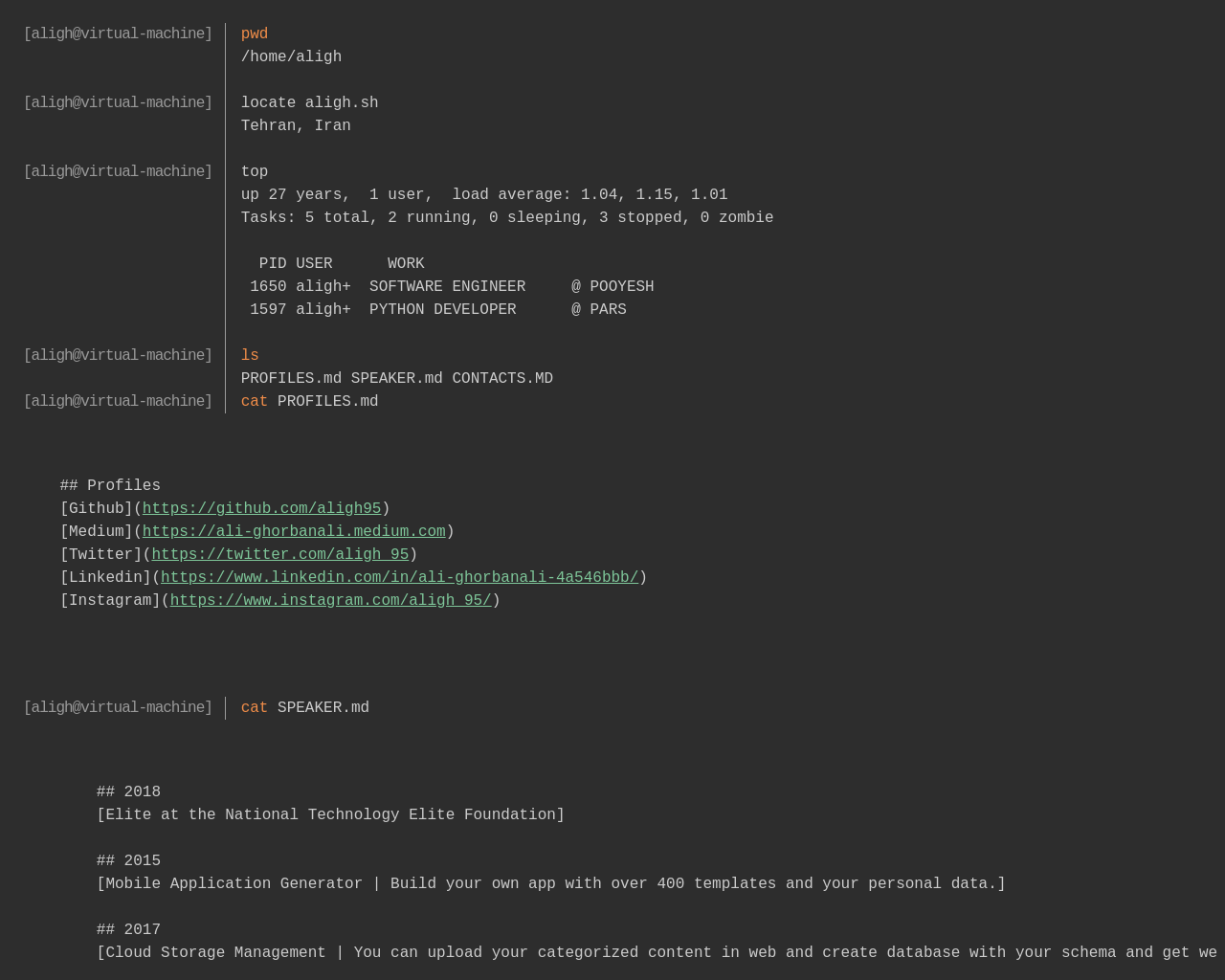Click the prompt beside the 'top' command
This screenshot has width=1225, height=980.
pos(118,172)
